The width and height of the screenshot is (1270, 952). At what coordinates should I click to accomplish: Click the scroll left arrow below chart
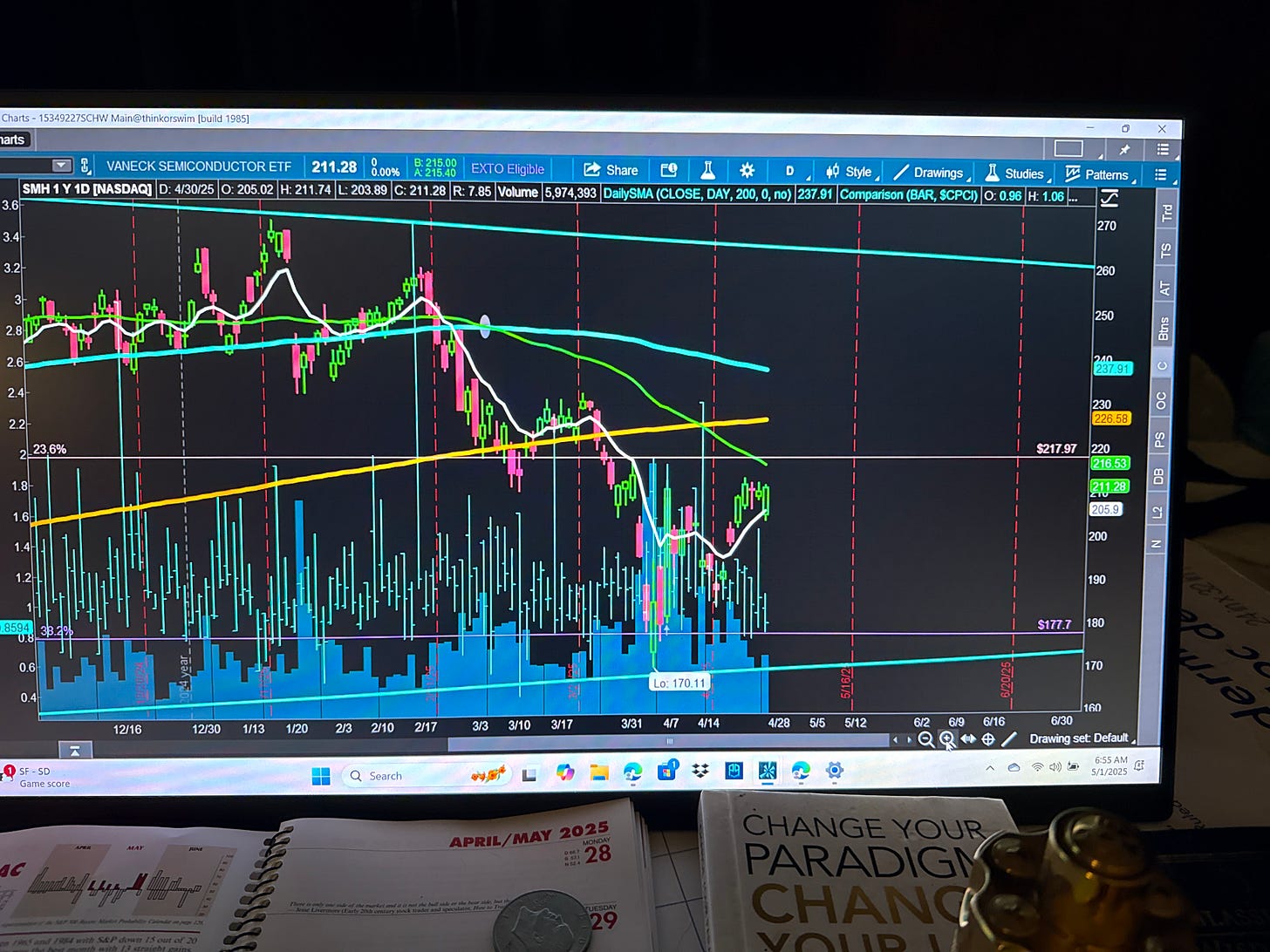tap(894, 740)
